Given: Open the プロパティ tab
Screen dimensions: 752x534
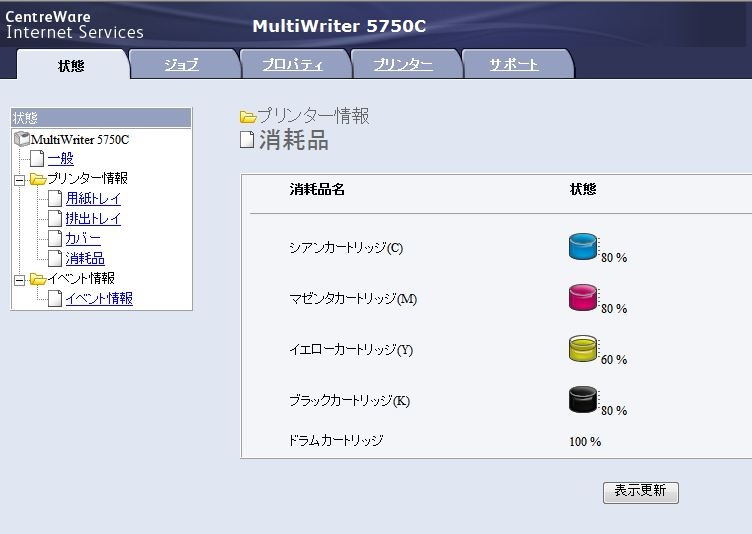Looking at the screenshot, I should coord(292,64).
